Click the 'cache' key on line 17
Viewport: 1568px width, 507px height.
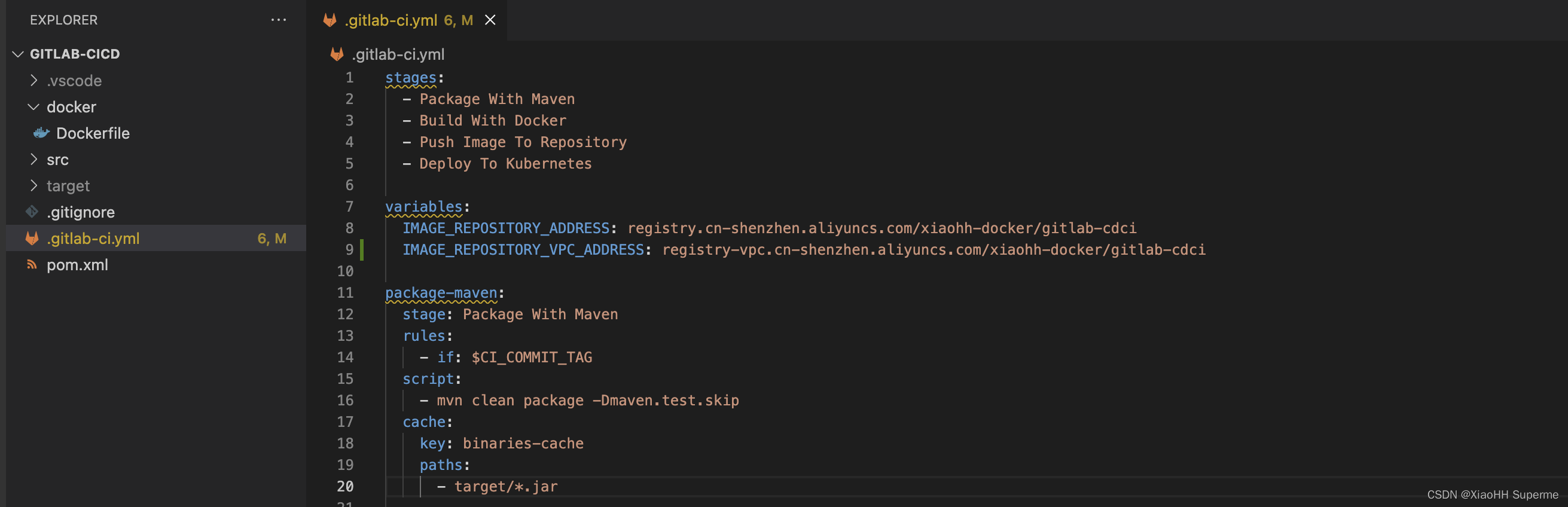423,422
